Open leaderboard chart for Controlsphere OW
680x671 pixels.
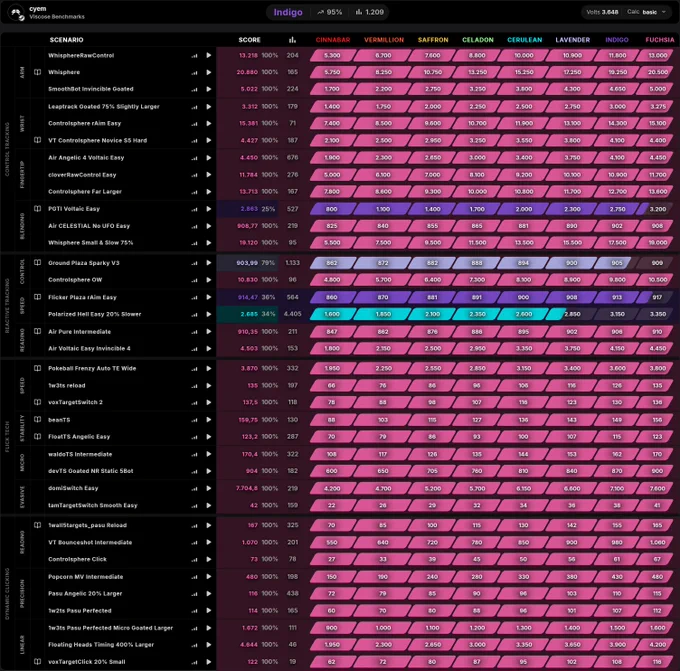[x=194, y=281]
